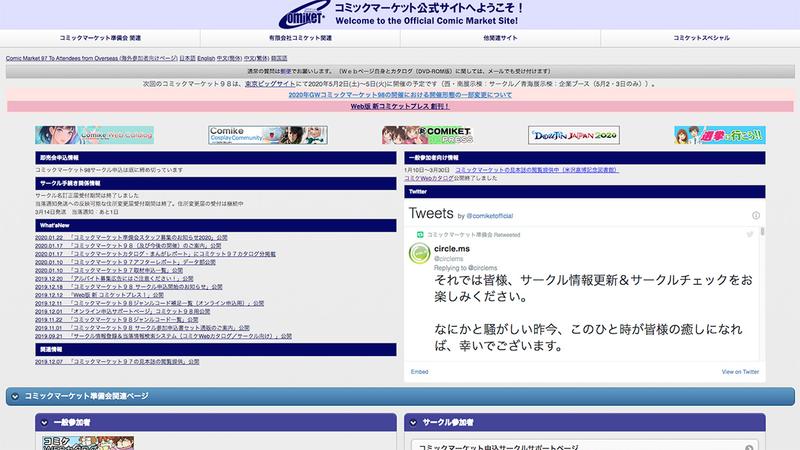Switch to the 日本語 language link

187,58
